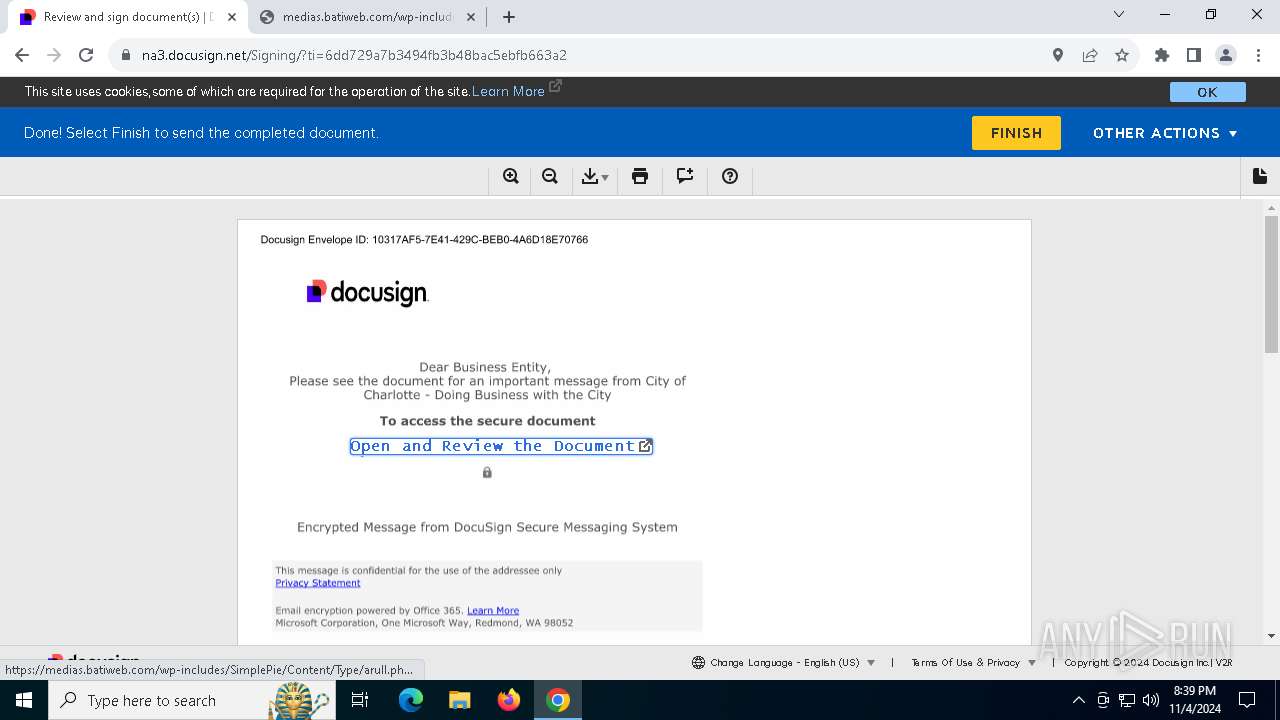Click the volume speaker tray icon
The image size is (1280, 720).
point(1151,700)
